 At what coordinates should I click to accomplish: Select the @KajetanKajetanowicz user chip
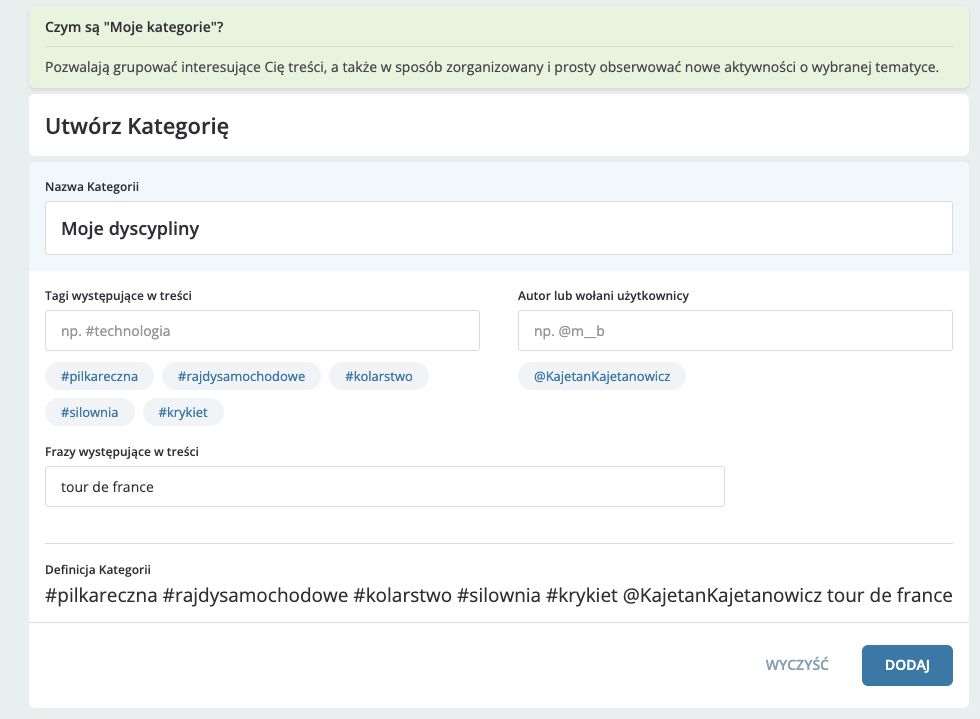(601, 376)
